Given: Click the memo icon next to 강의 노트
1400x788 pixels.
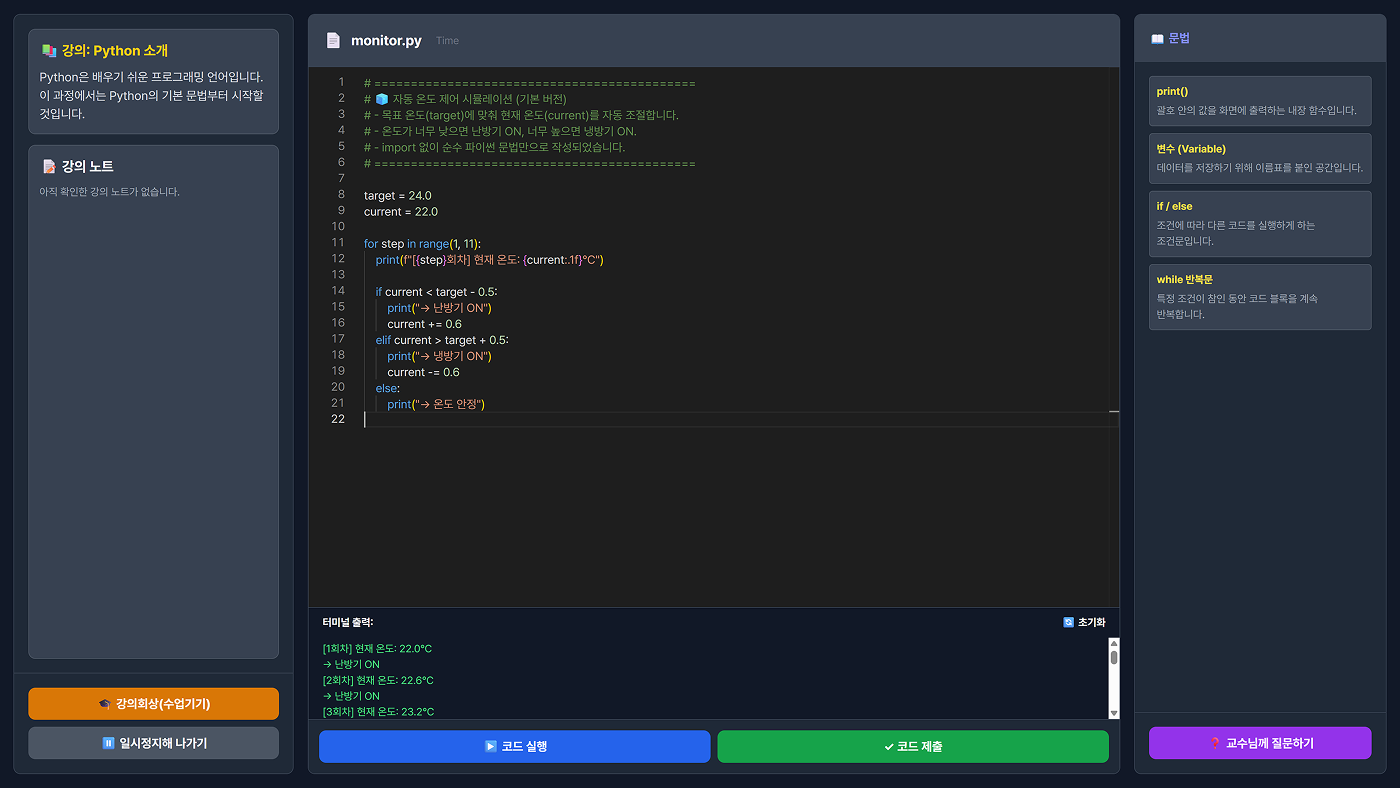Looking at the screenshot, I should click(49, 166).
